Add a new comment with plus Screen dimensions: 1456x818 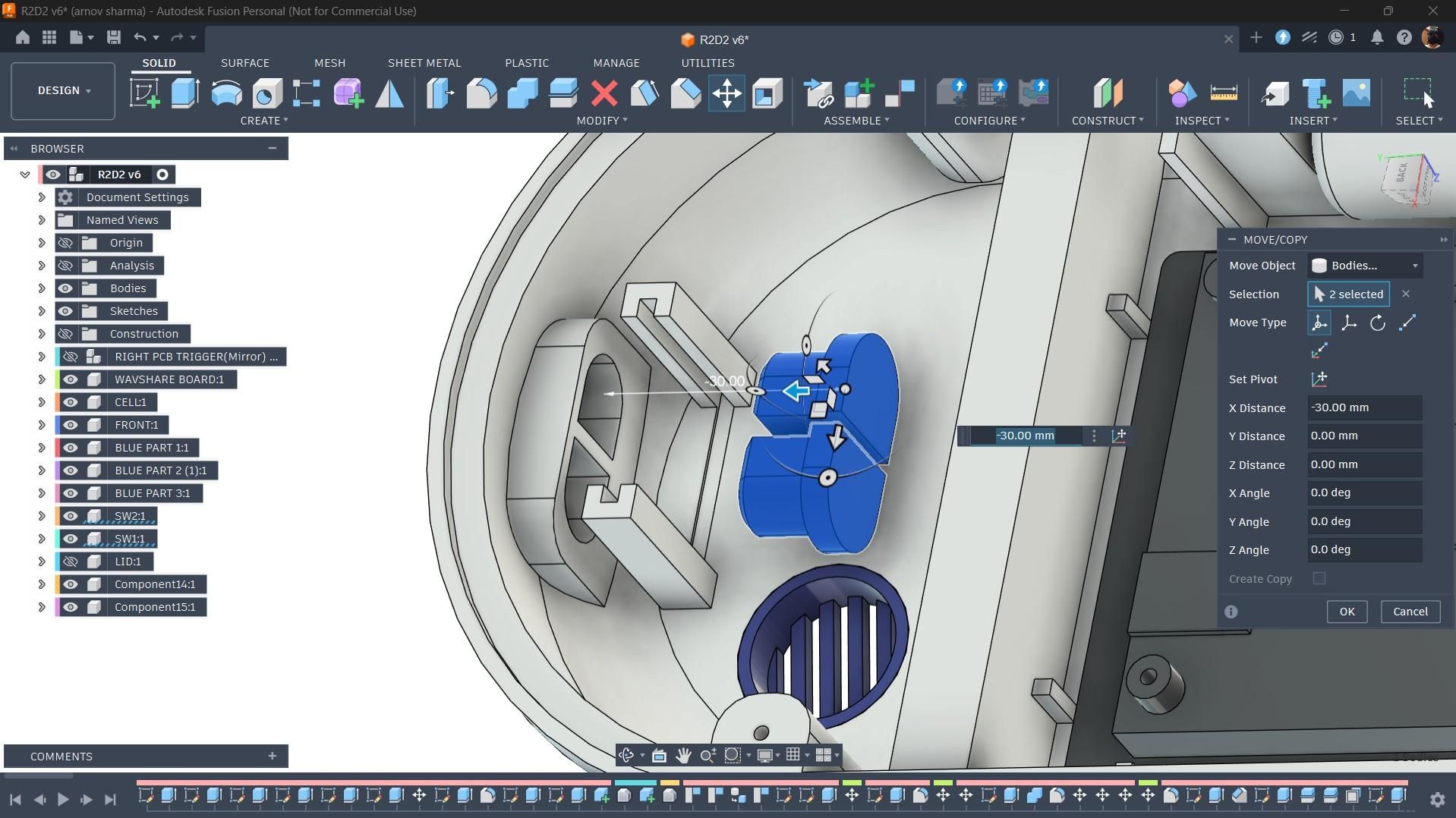[272, 756]
